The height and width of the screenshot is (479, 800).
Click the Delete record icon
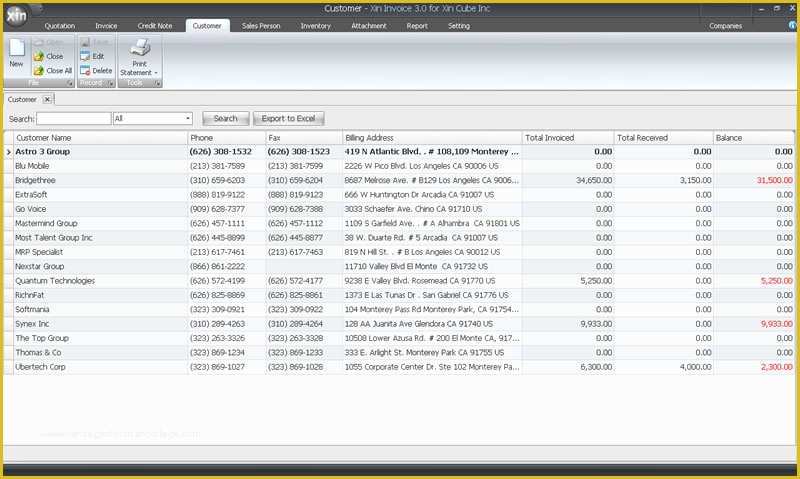point(85,71)
